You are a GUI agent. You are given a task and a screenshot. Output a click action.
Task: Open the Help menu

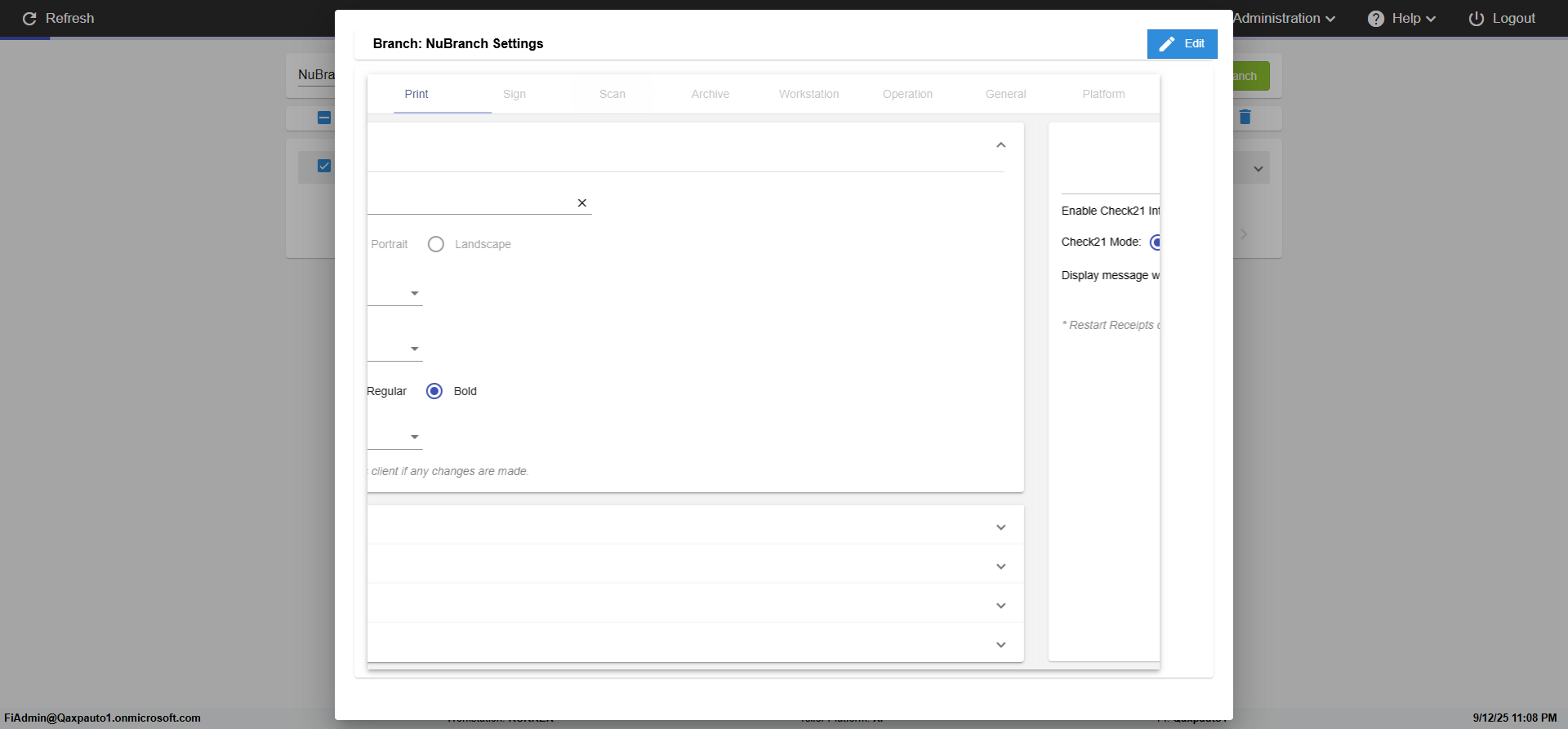[x=1402, y=19]
